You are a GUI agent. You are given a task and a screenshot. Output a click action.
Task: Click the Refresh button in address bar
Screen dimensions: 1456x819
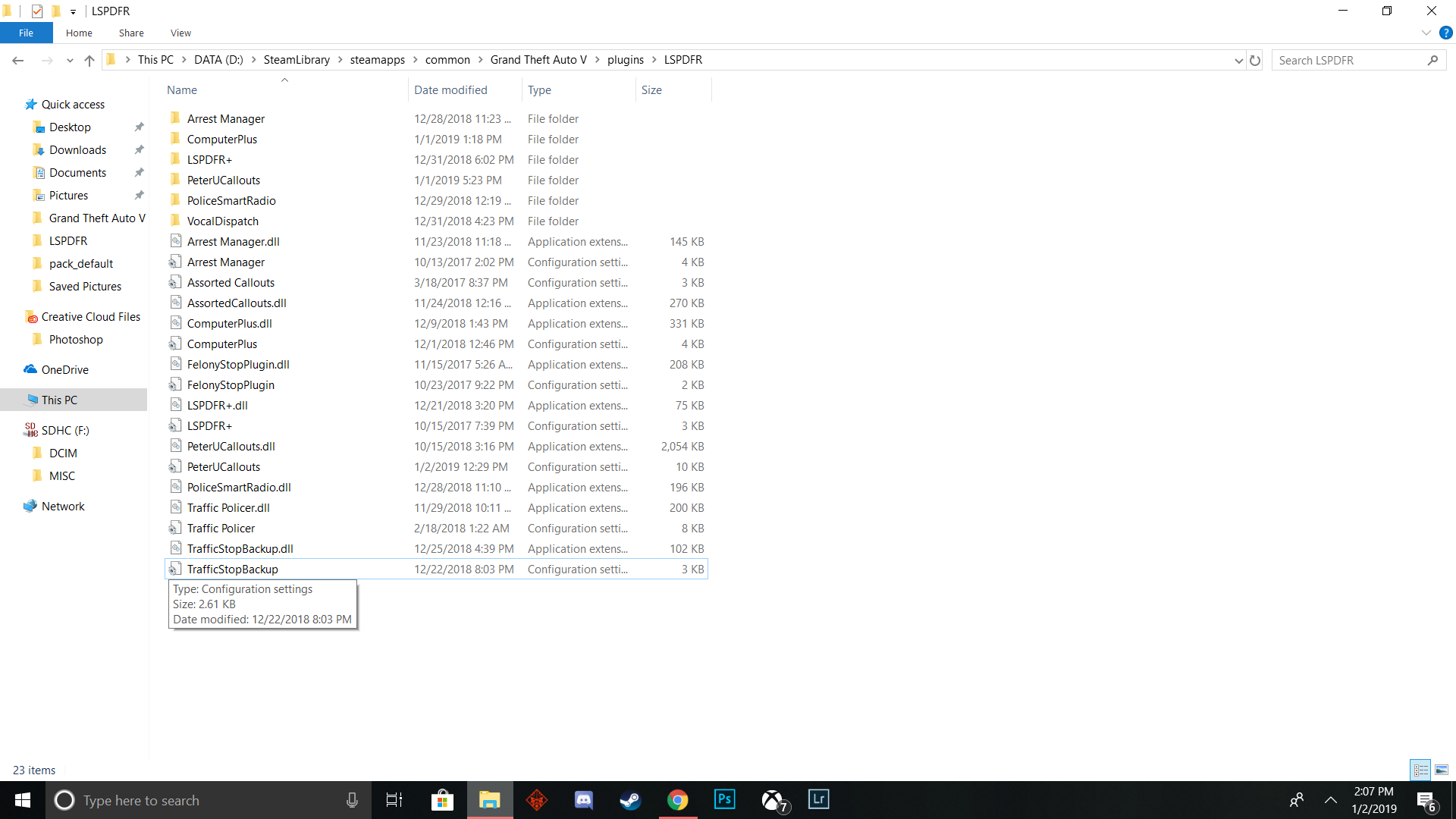[1255, 60]
